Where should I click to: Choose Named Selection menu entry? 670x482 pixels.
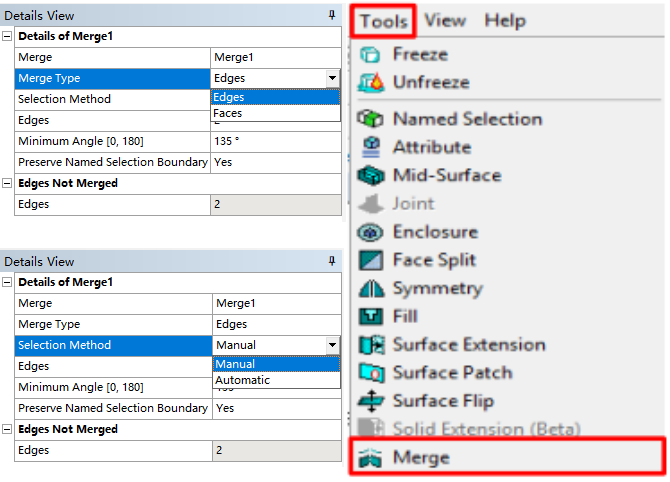coord(467,119)
